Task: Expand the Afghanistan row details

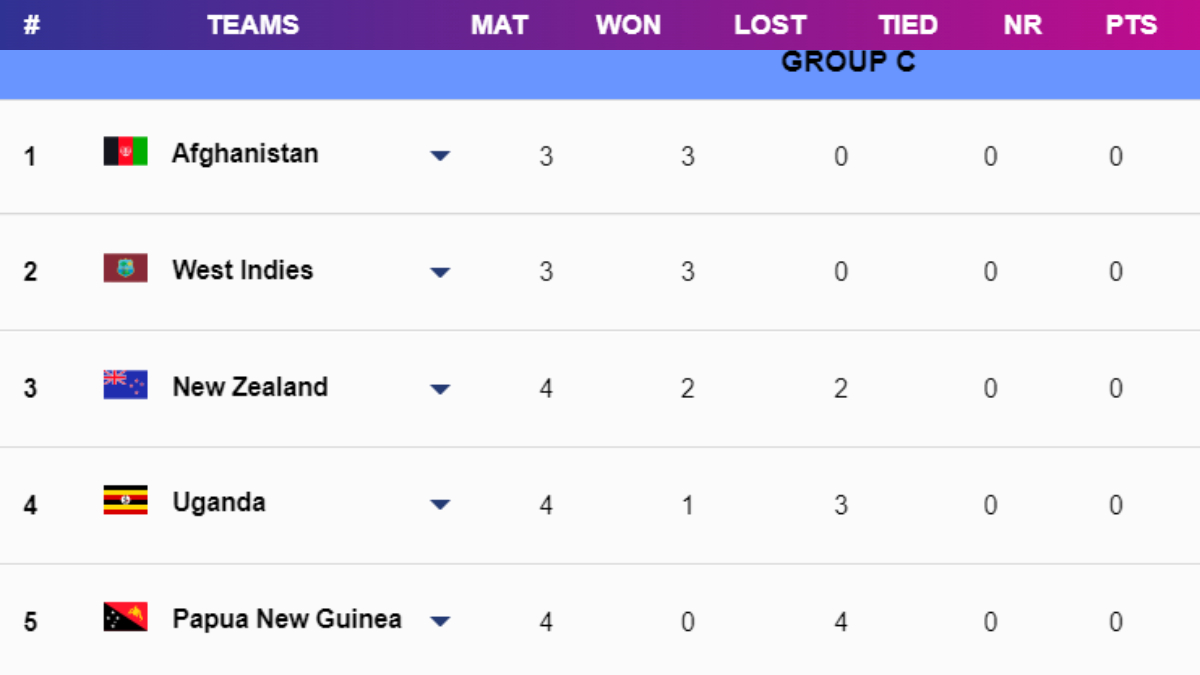Action: pos(440,156)
